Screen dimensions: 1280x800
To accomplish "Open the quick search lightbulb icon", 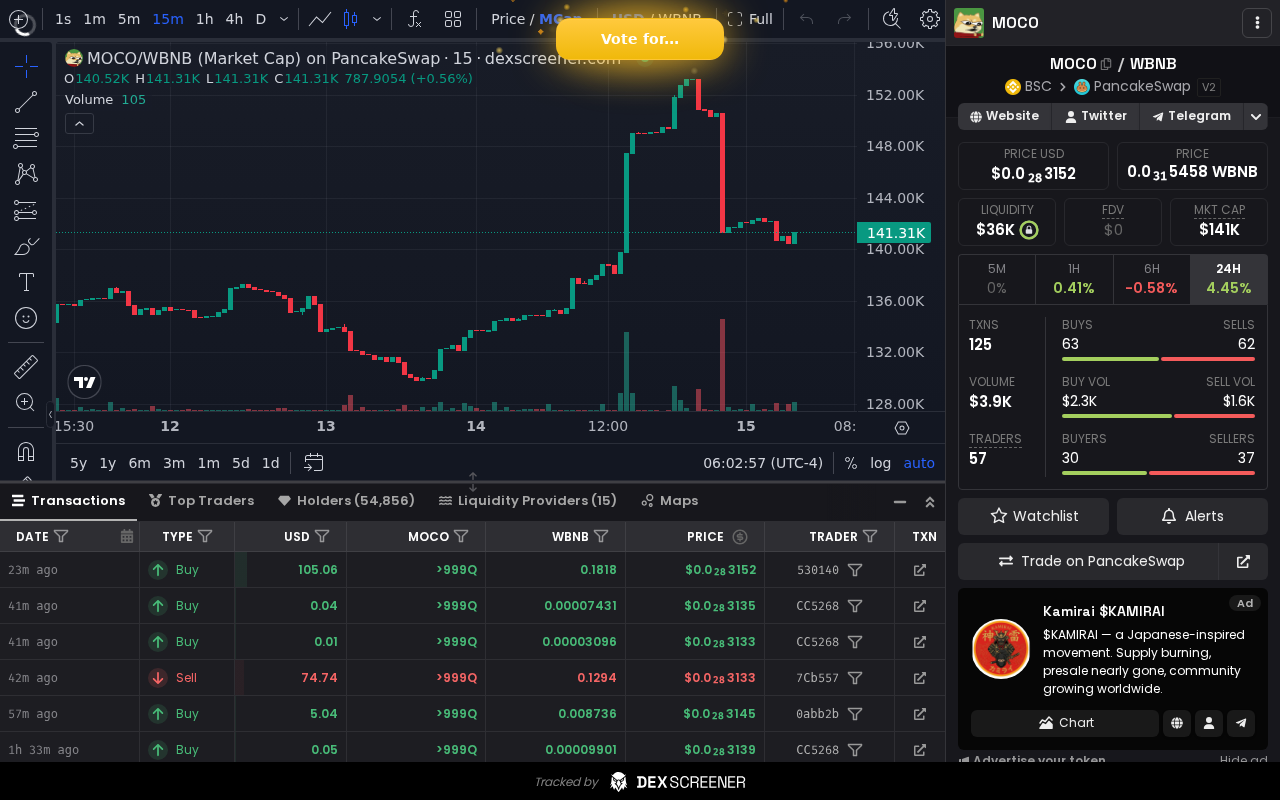I will coord(892,19).
